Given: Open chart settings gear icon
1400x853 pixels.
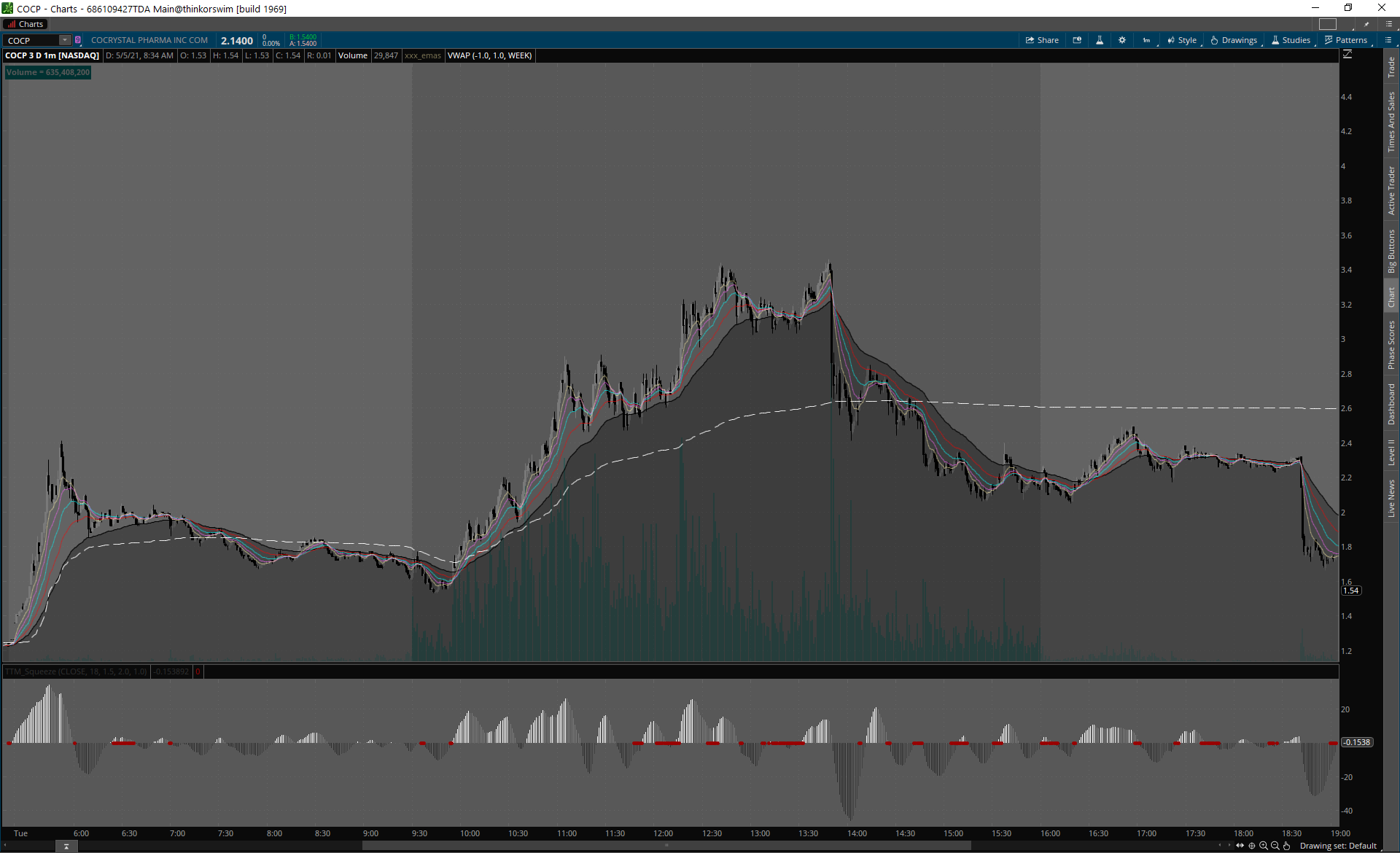Looking at the screenshot, I should (x=1122, y=40).
